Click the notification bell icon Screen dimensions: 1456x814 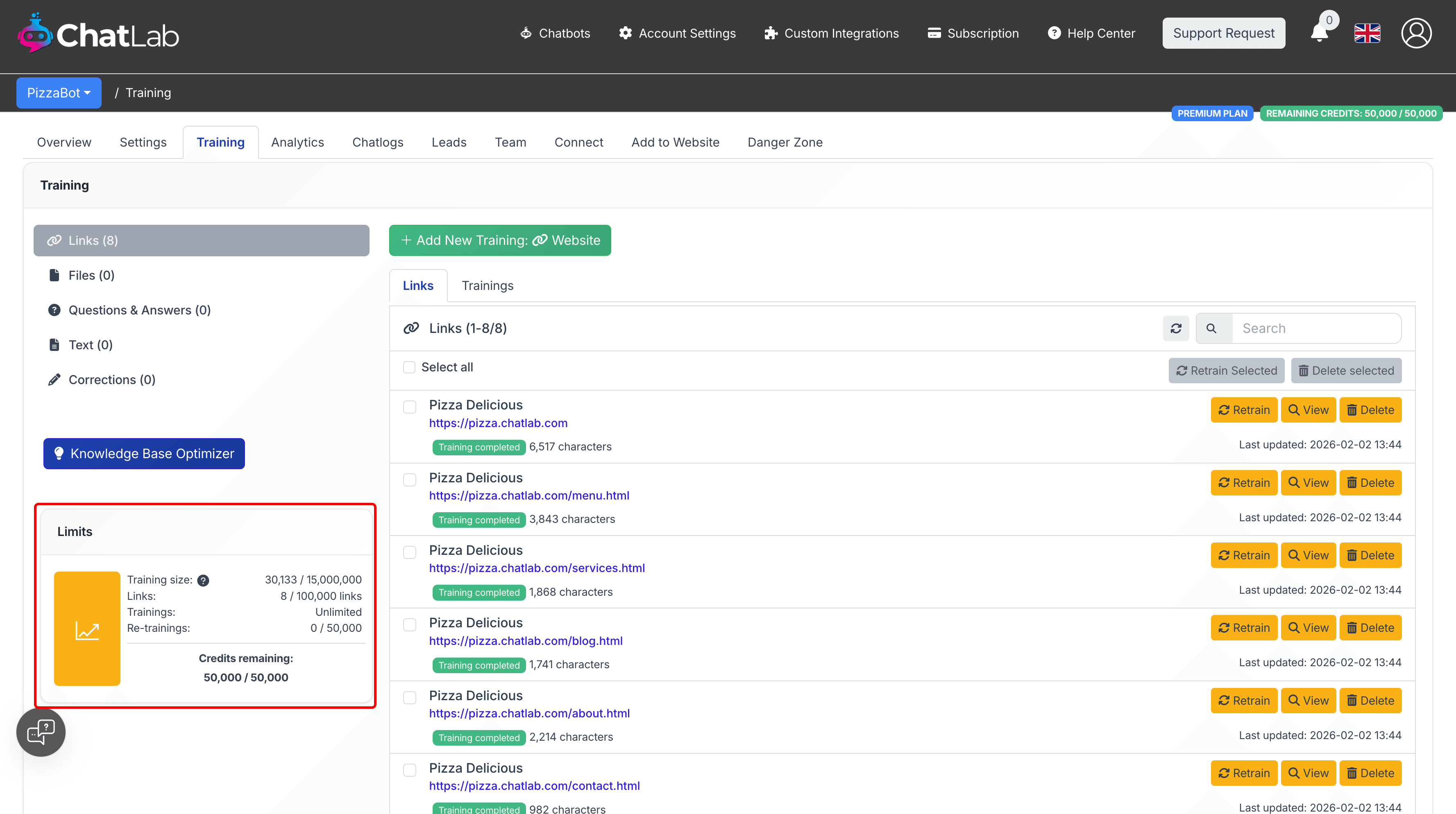coord(1320,33)
